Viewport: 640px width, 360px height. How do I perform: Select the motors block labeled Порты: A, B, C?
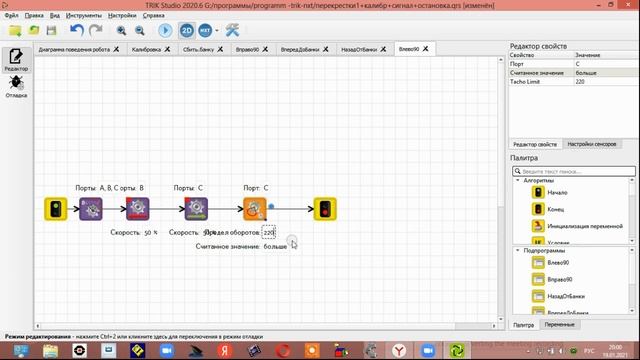tap(91, 209)
